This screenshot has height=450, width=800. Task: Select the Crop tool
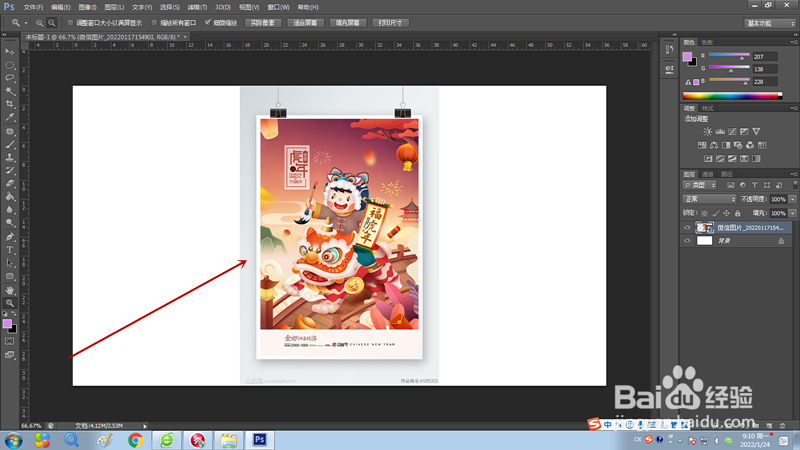tap(10, 104)
